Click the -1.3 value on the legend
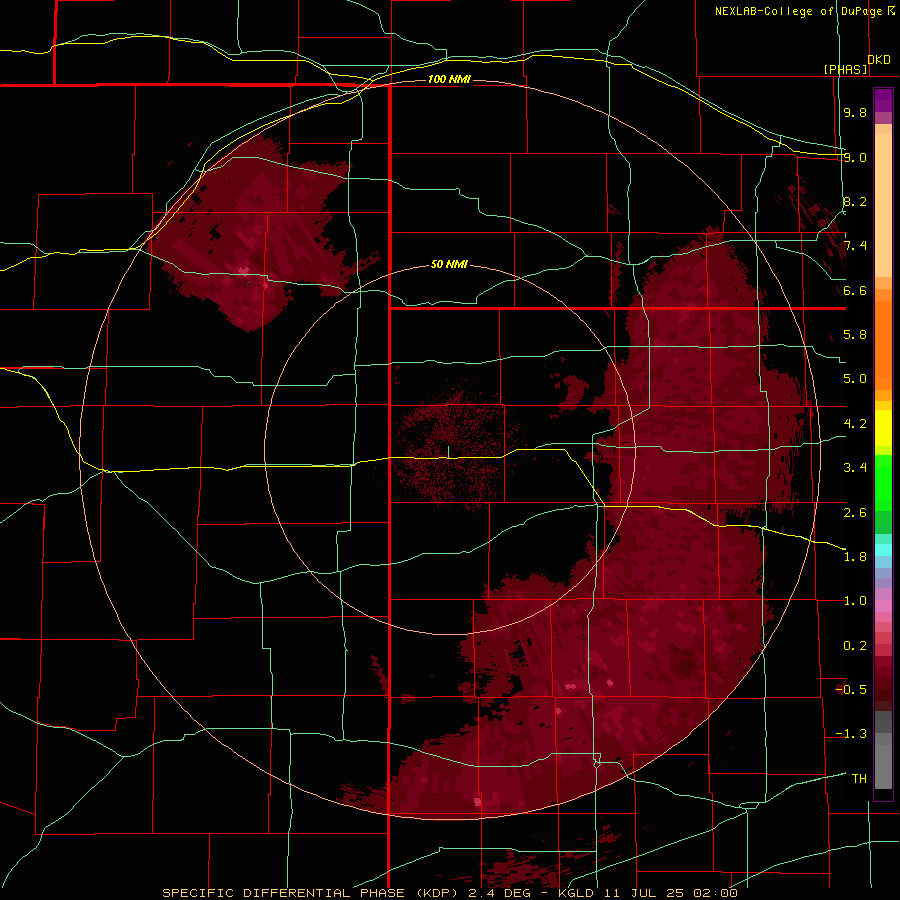This screenshot has height=900, width=900. click(851, 734)
